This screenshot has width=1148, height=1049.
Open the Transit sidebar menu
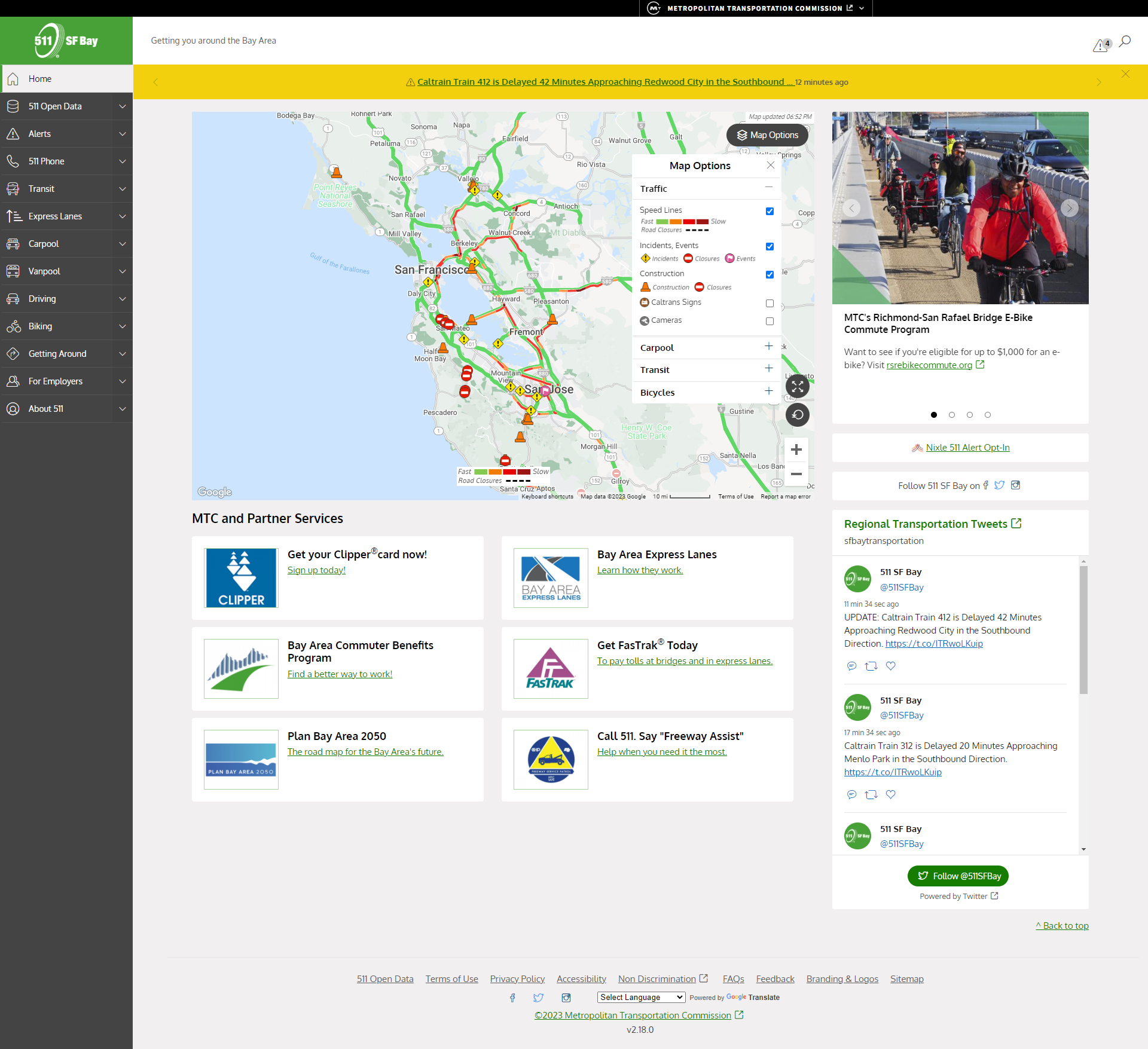66,189
